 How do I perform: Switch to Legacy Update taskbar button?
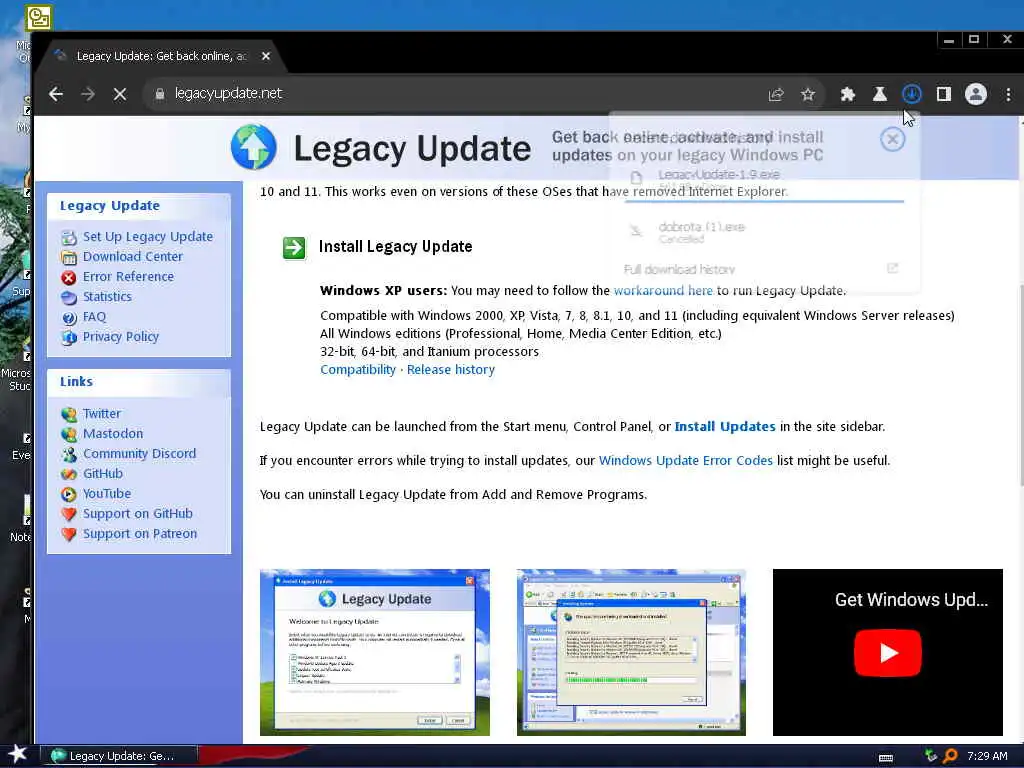tap(119, 756)
